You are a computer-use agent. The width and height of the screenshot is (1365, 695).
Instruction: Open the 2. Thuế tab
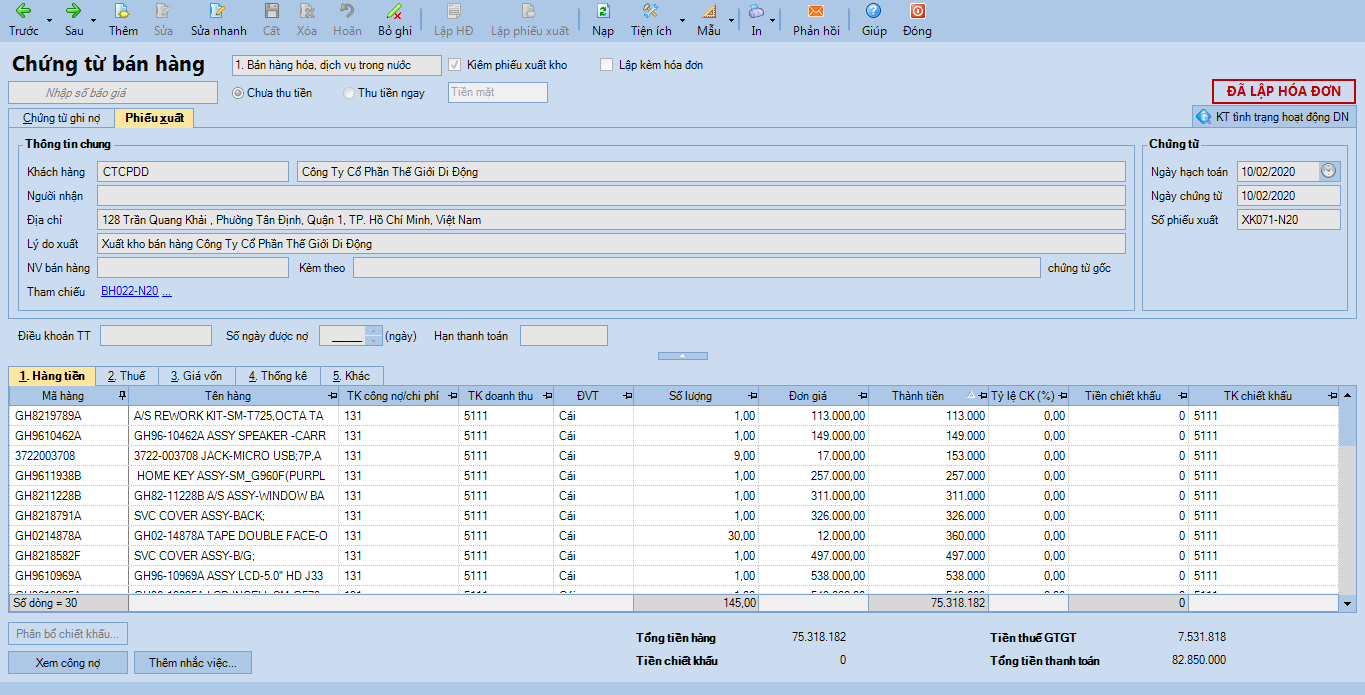tap(127, 376)
